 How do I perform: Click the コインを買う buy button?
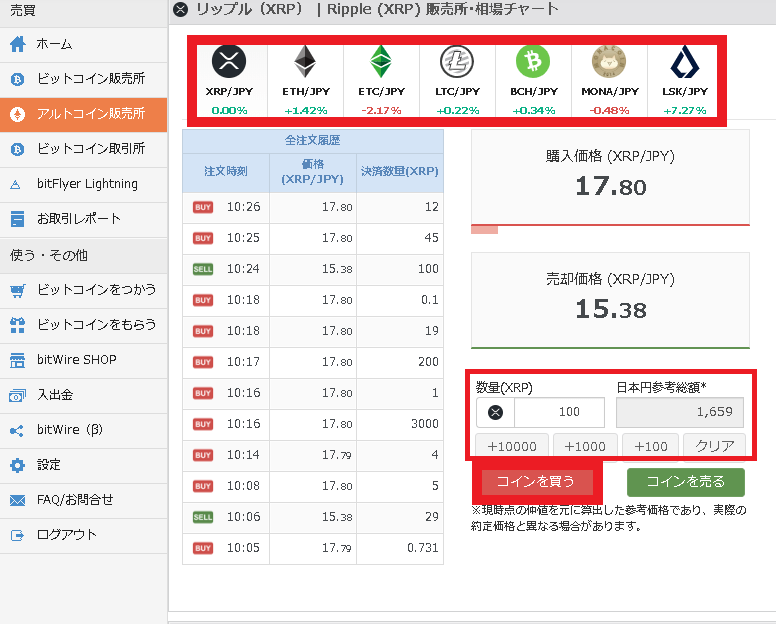pyautogui.click(x=537, y=482)
